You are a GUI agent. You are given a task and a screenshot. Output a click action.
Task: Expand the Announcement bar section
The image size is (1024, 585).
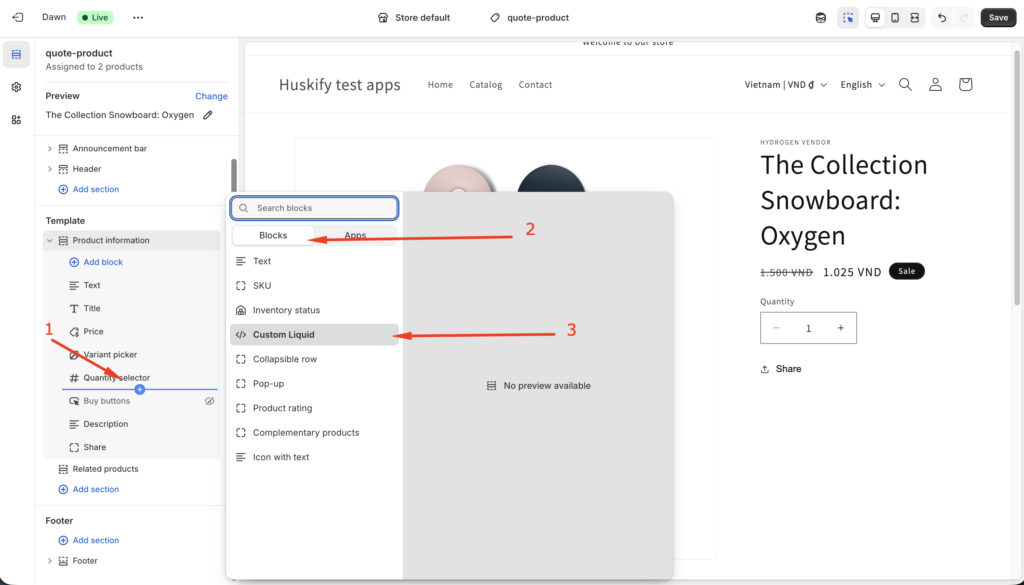(50, 149)
